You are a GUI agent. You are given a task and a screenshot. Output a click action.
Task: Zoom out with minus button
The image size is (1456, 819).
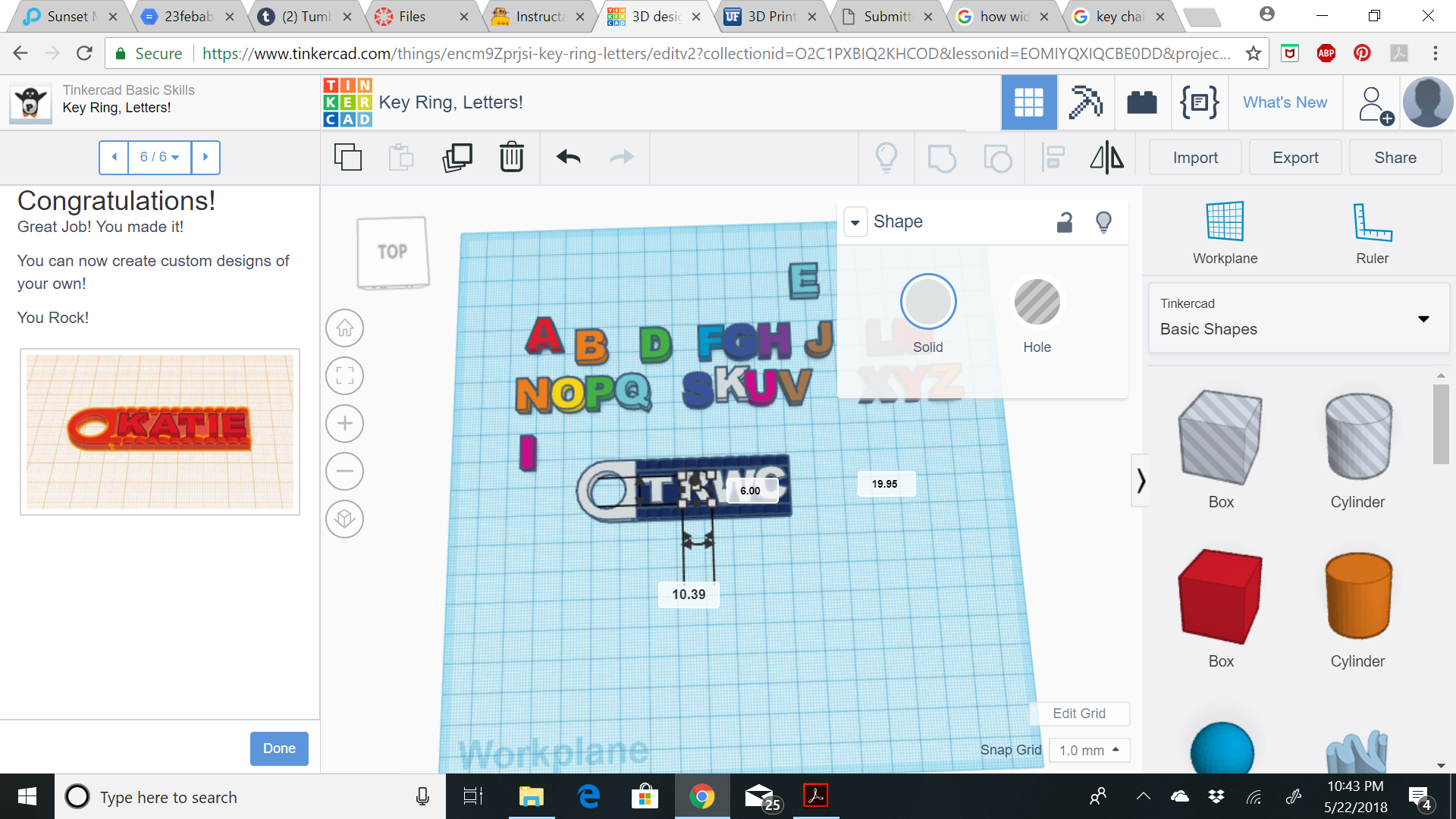[345, 472]
